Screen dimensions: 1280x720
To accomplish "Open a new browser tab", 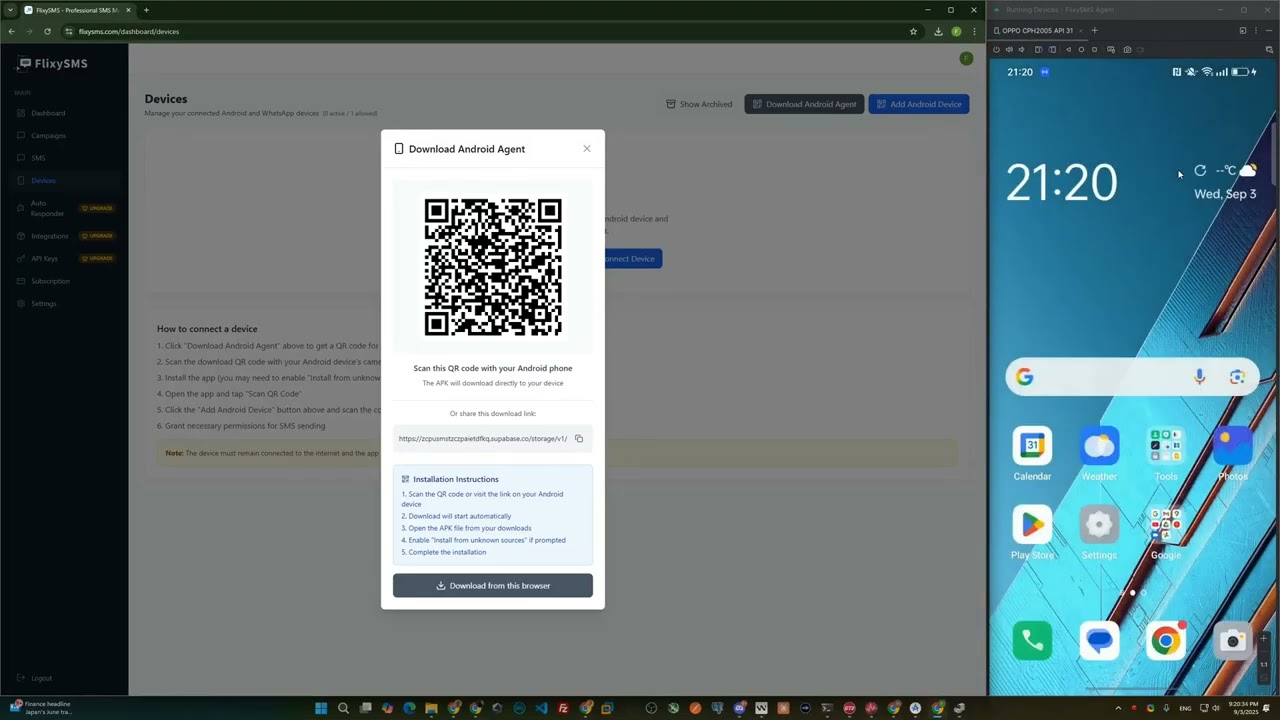I will (146, 10).
